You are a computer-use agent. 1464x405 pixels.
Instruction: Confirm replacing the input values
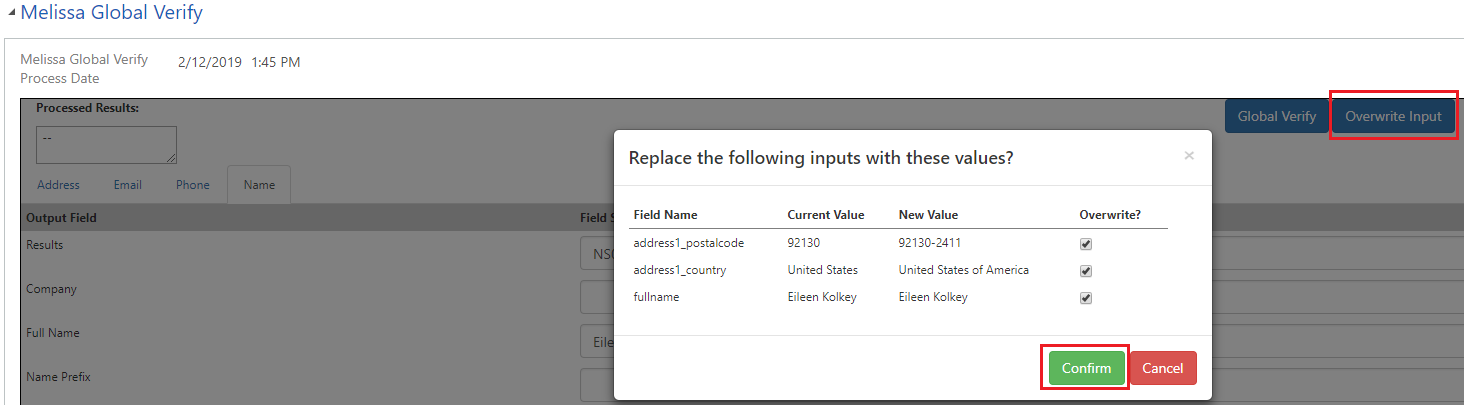tap(1086, 368)
